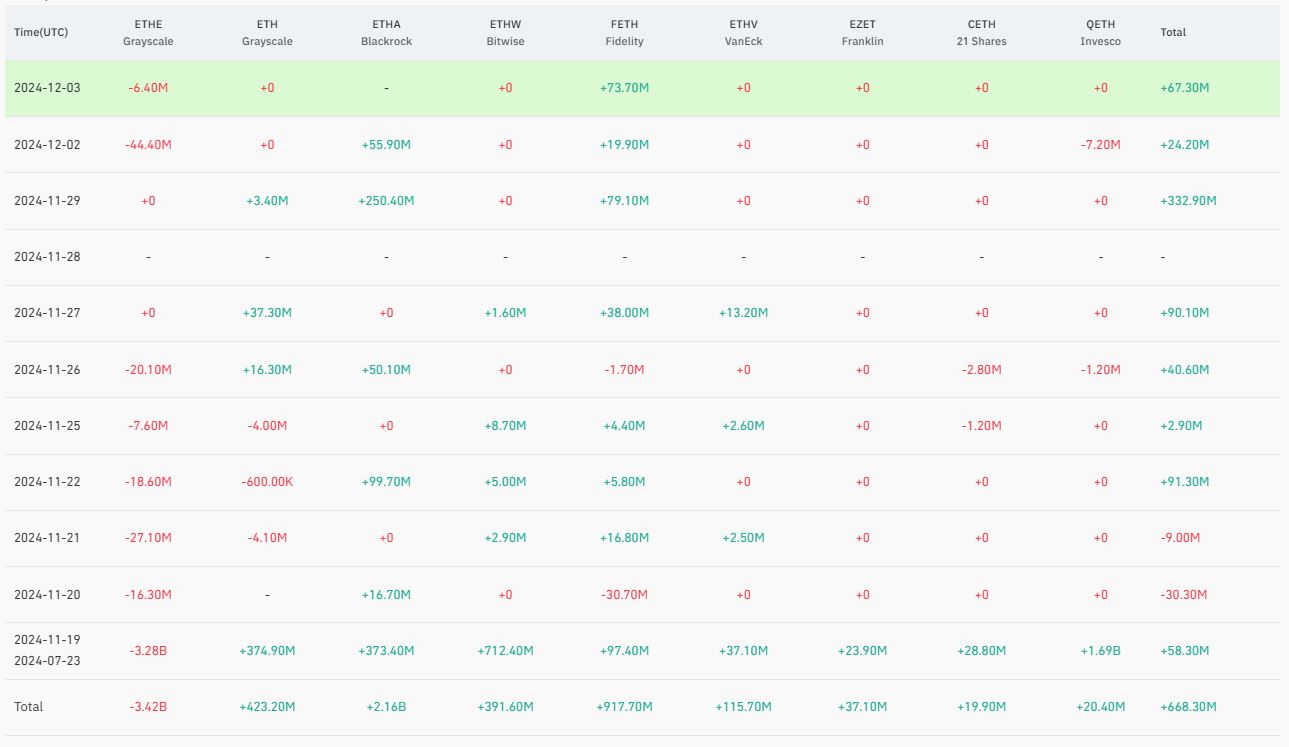1289x747 pixels.
Task: Click the -600.00K Grayscale ETH value
Action: coord(267,482)
